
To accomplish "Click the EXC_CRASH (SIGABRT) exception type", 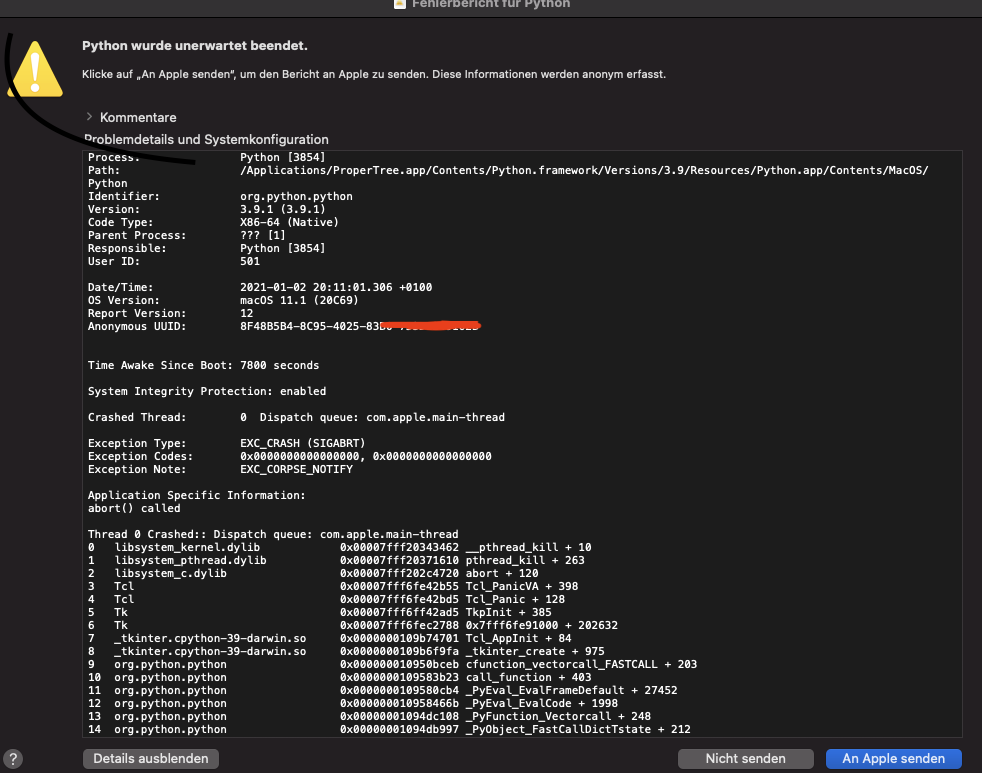I will [x=303, y=443].
